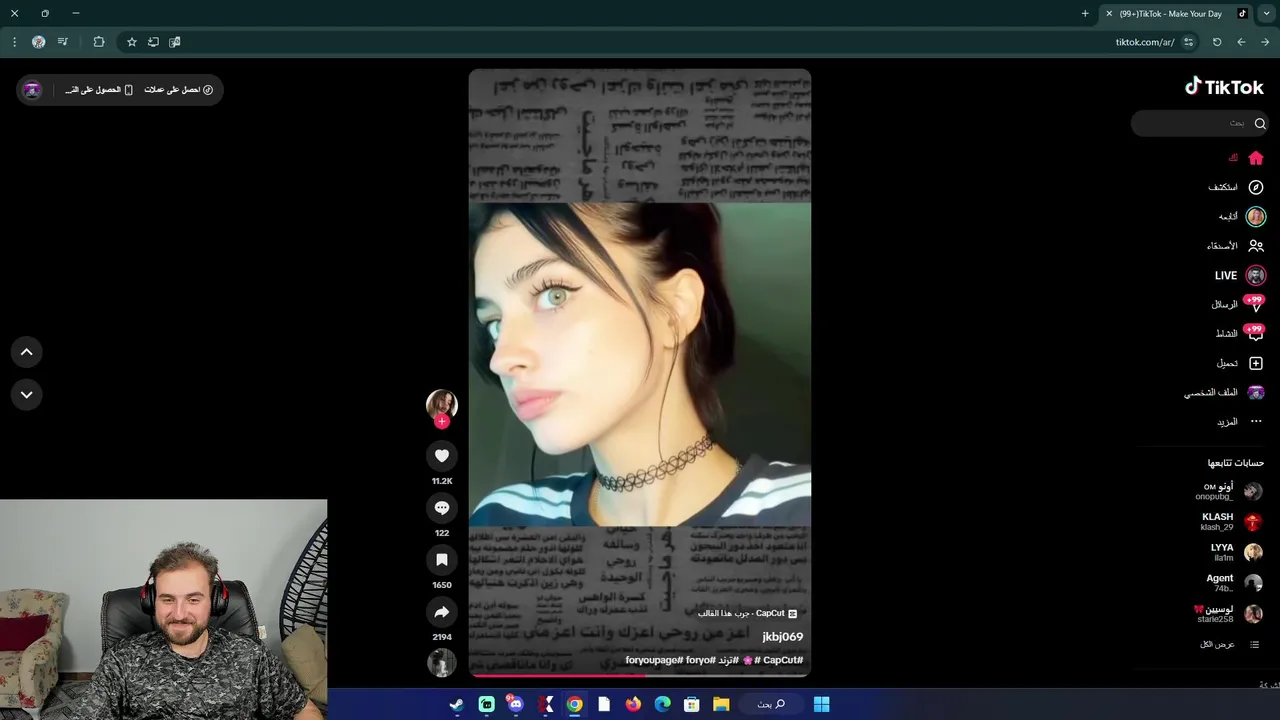Like the video with the heart icon

point(441,456)
